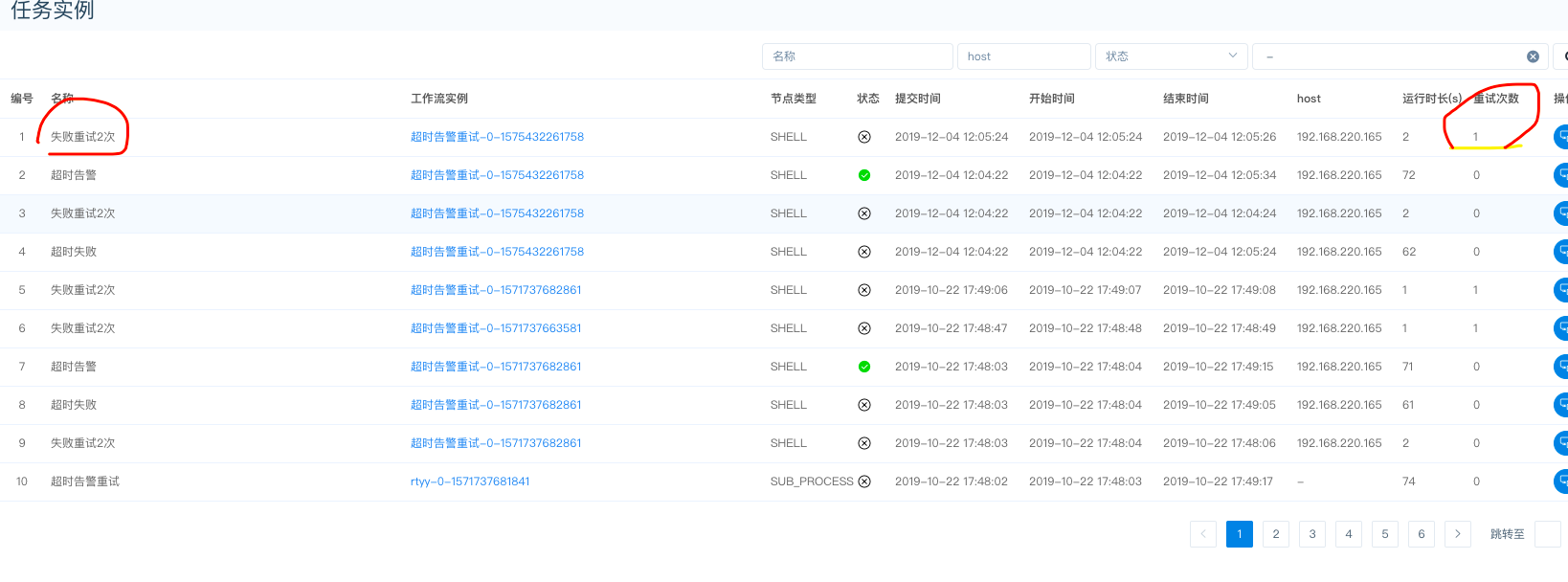The image size is (1568, 582).
Task: Go to page 3
Action: pos(1312,534)
